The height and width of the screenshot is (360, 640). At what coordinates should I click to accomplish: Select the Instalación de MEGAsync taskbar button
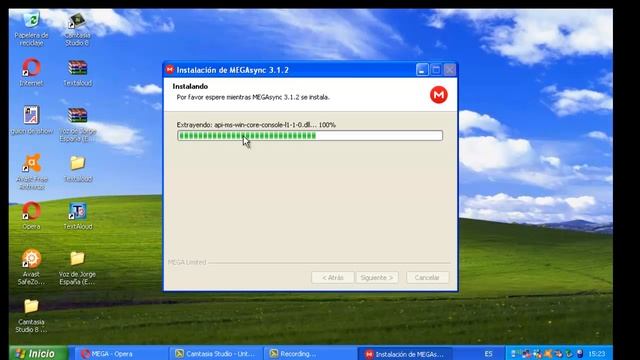406,354
